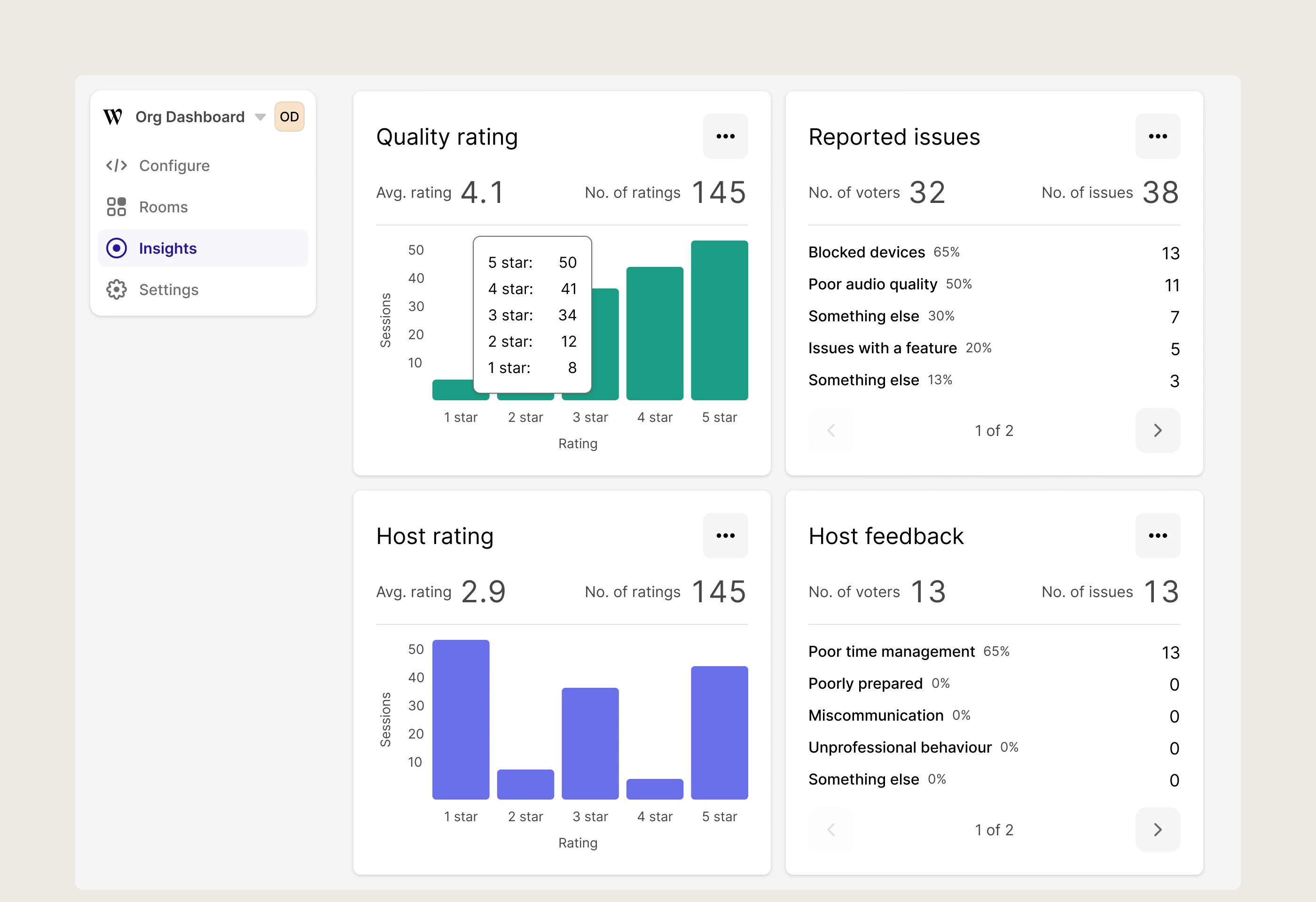The image size is (1316, 902).
Task: Select the Insights menu item
Action: pyautogui.click(x=203, y=248)
